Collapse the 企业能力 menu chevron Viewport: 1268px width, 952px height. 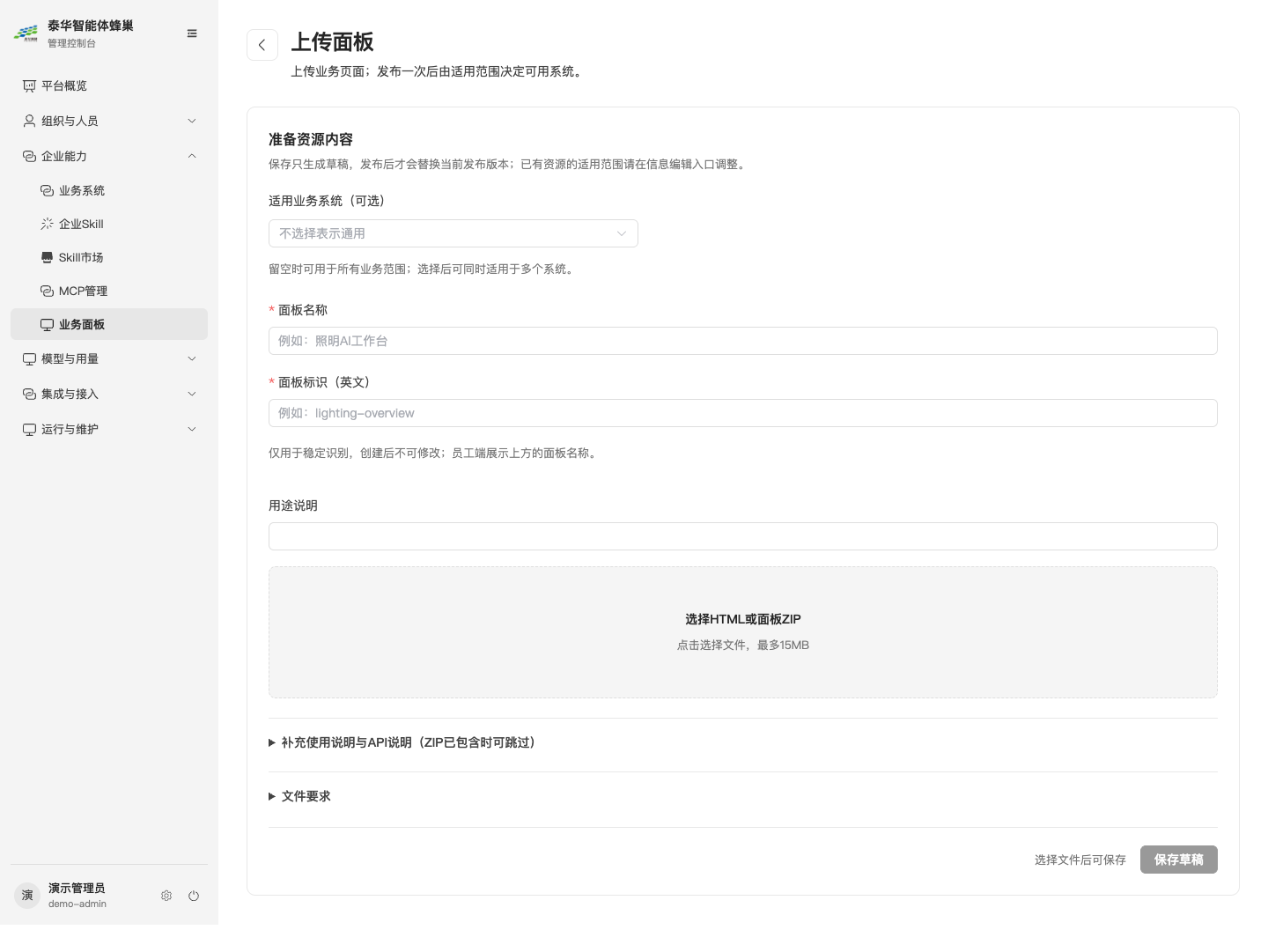tap(192, 156)
